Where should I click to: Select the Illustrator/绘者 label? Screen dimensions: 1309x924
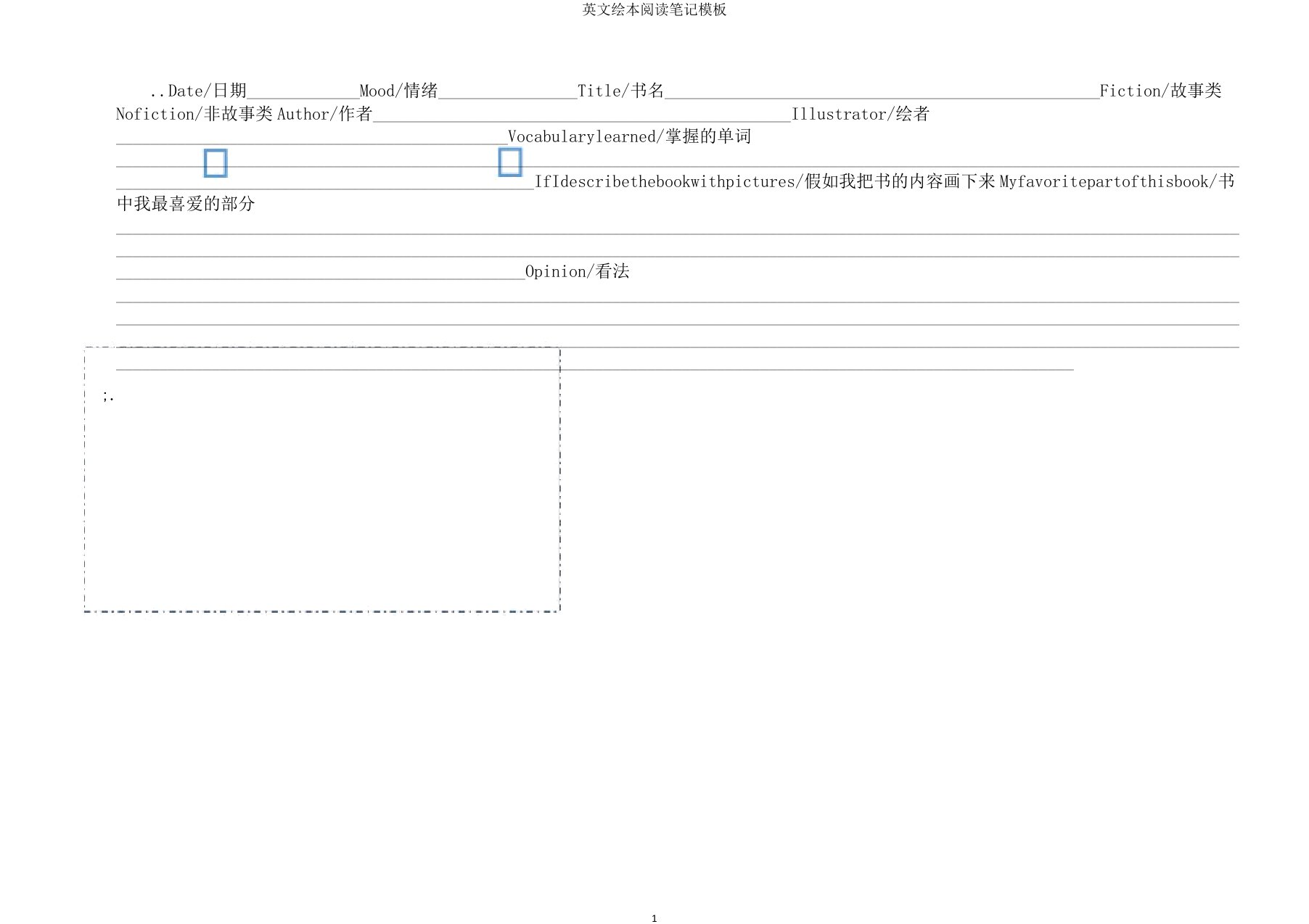tap(861, 114)
